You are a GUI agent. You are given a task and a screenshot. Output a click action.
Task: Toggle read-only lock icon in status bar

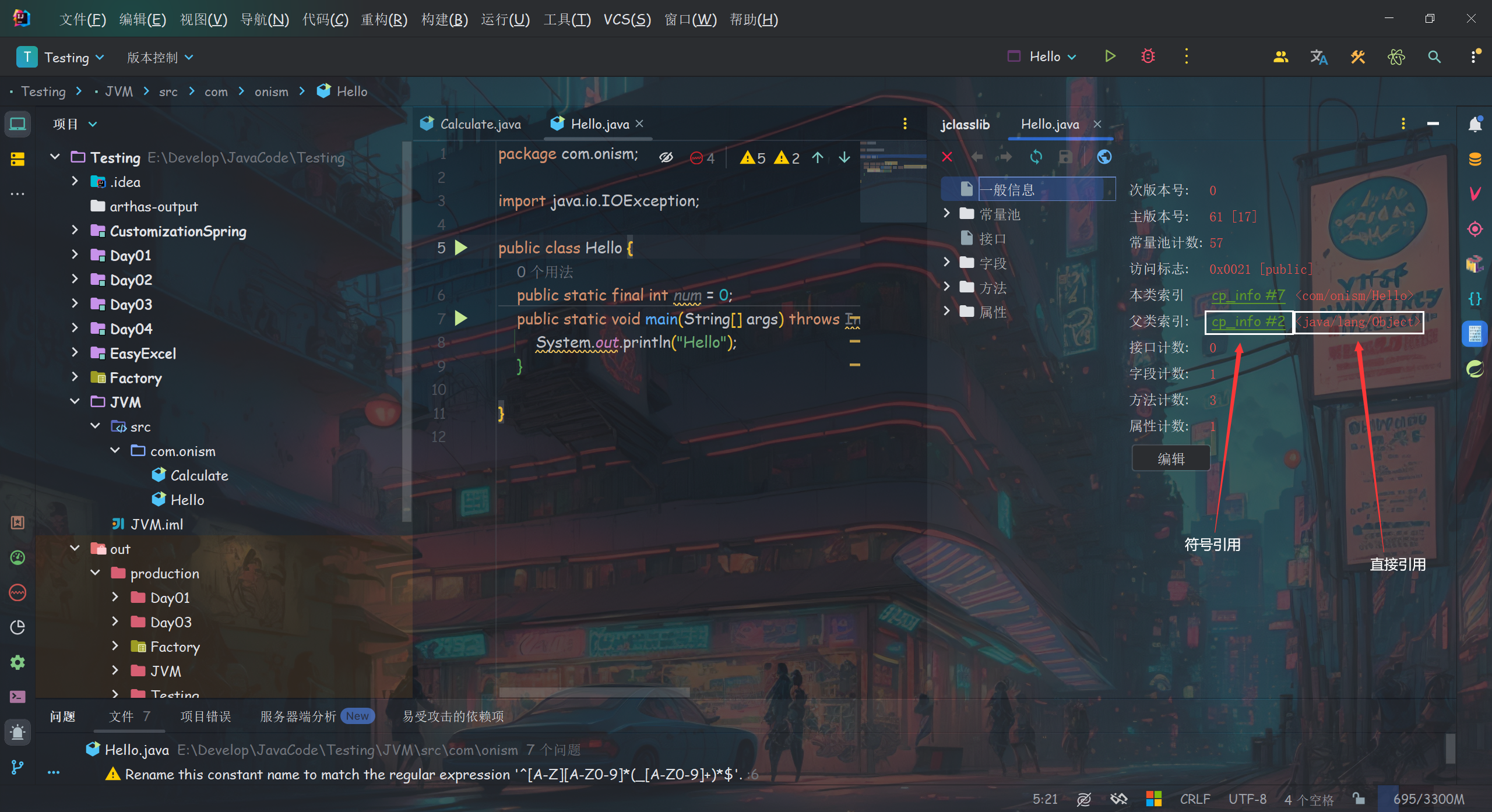1359,799
